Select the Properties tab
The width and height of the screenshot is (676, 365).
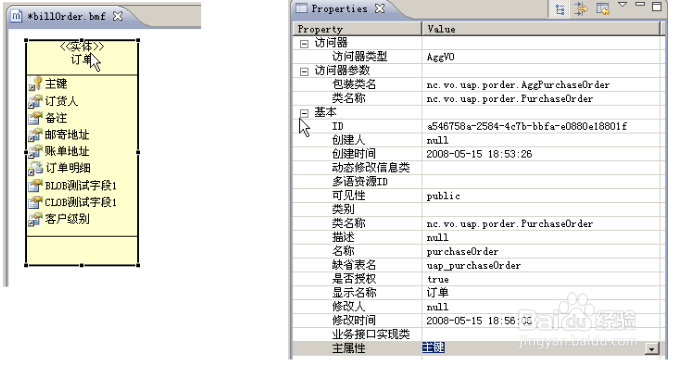pos(339,8)
